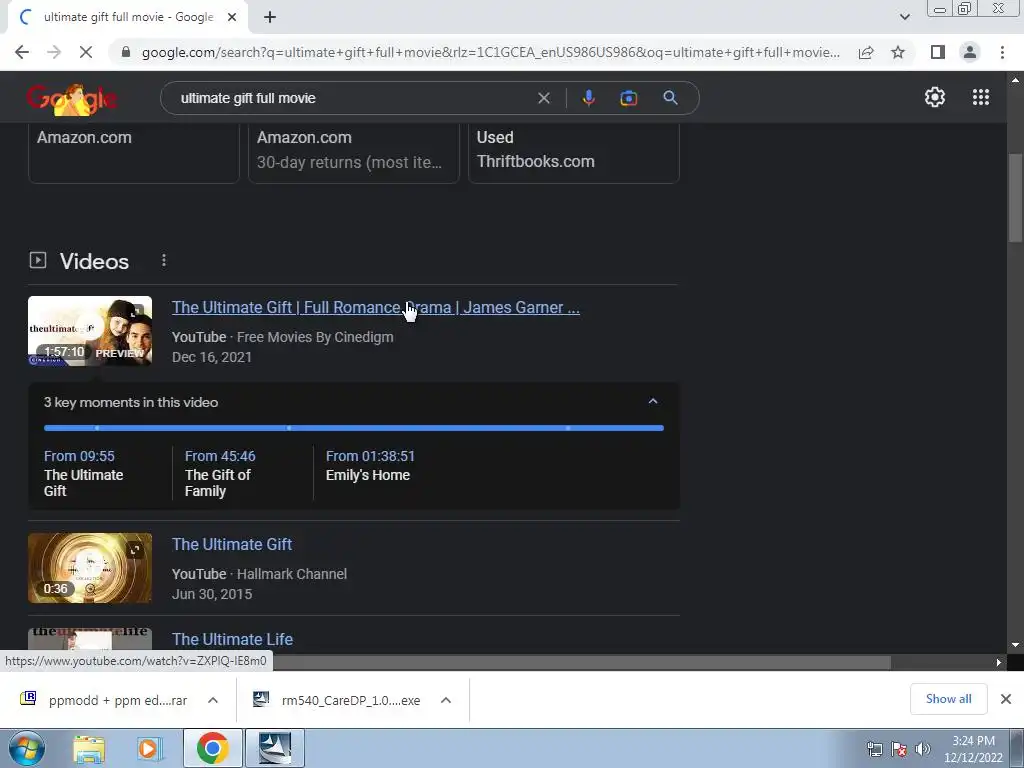Open the ppmodd + ppm ed...rar download
Image resolution: width=1024 pixels, height=768 pixels.
pyautogui.click(x=104, y=700)
